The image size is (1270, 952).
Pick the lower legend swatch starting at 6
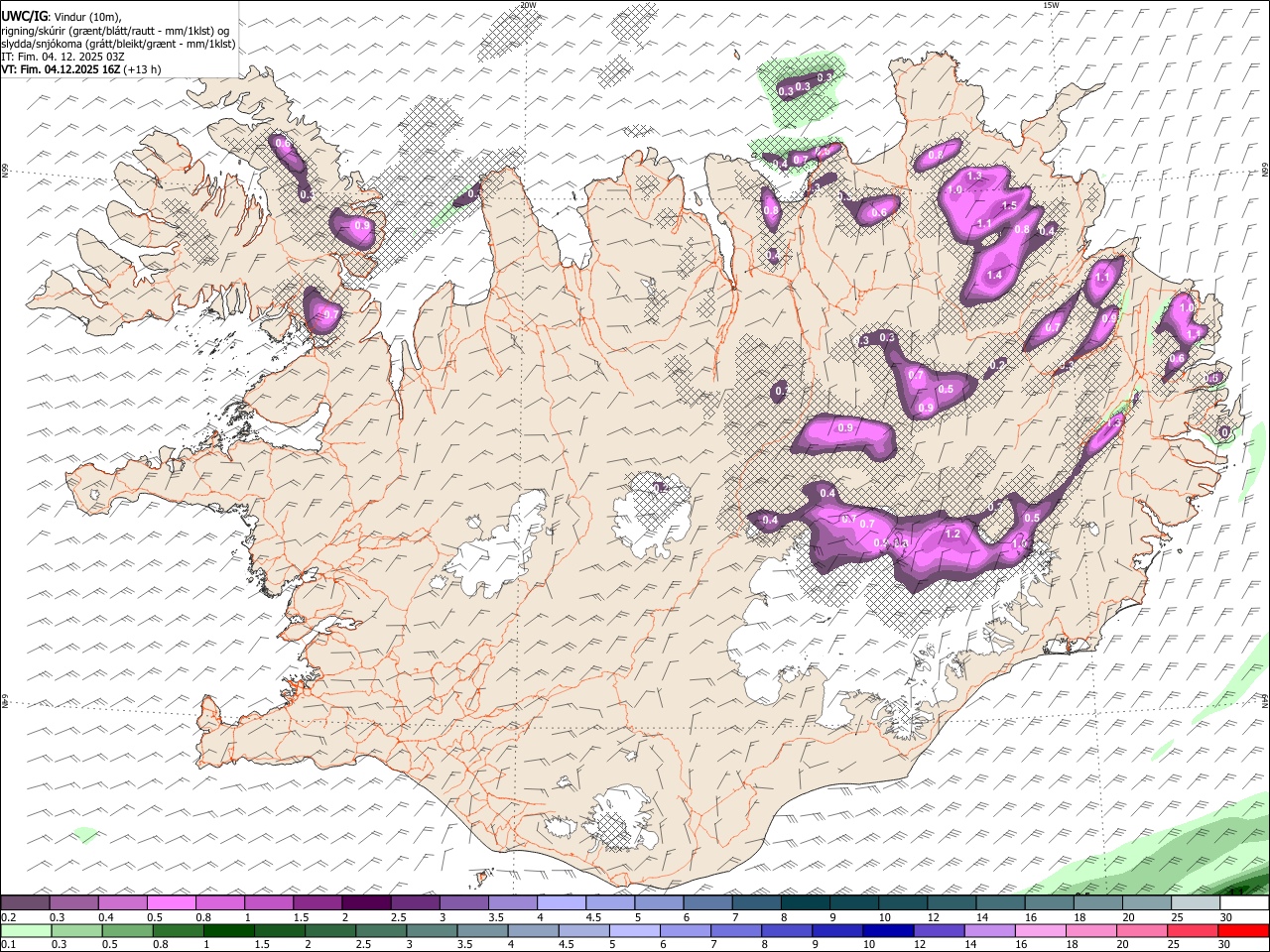(684, 931)
